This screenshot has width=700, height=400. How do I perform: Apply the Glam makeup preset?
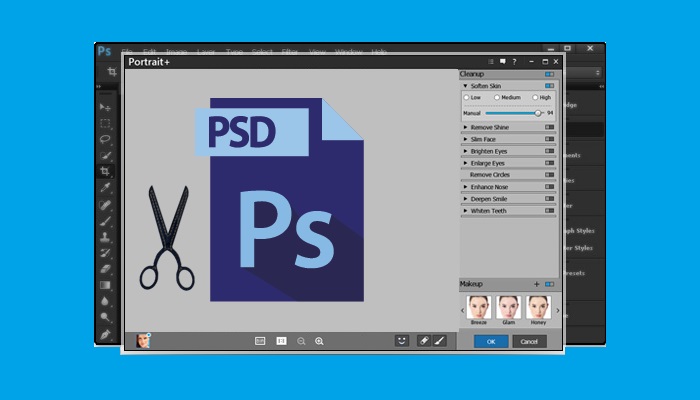pos(508,310)
